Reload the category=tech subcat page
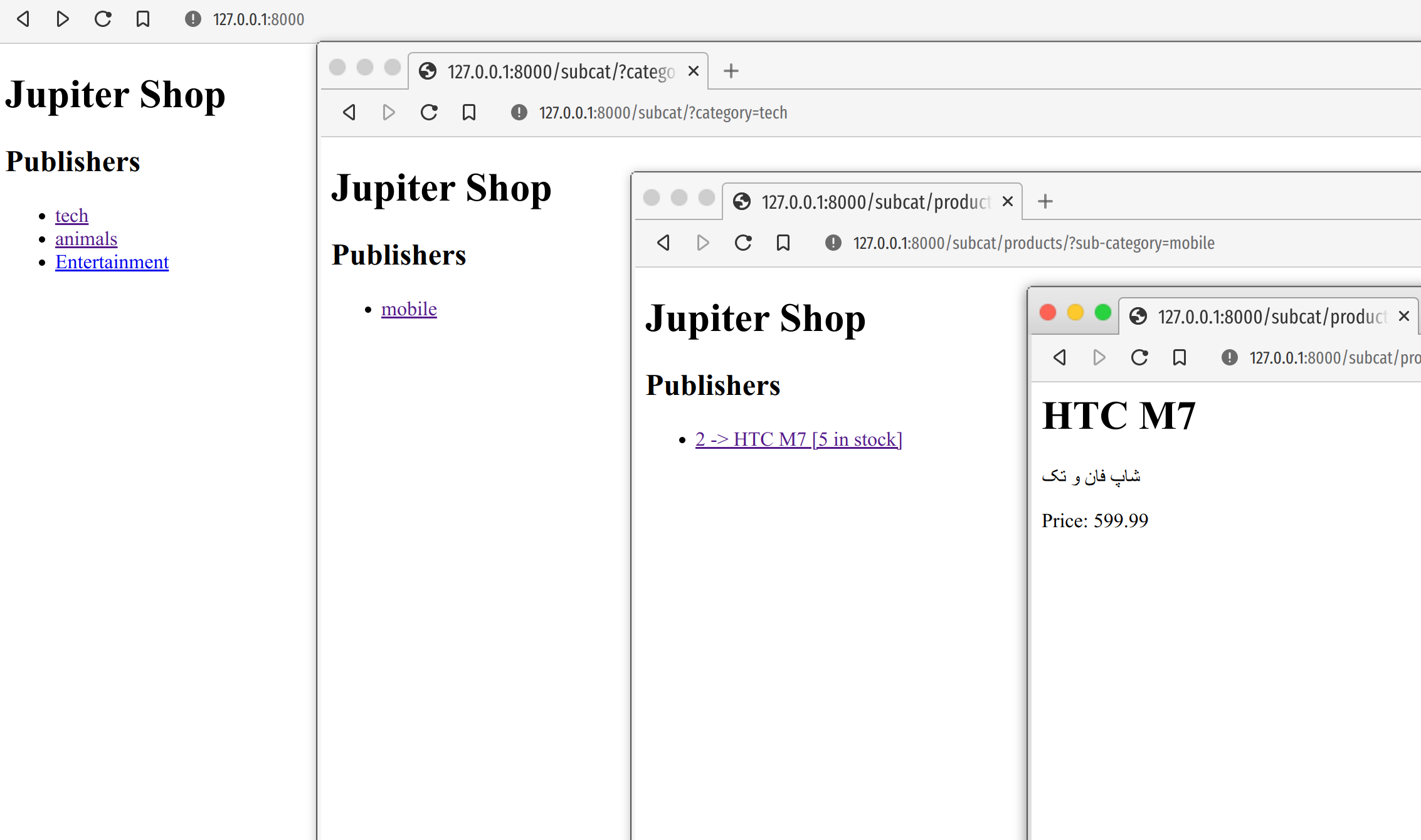This screenshot has height=840, width=1421. click(x=429, y=112)
